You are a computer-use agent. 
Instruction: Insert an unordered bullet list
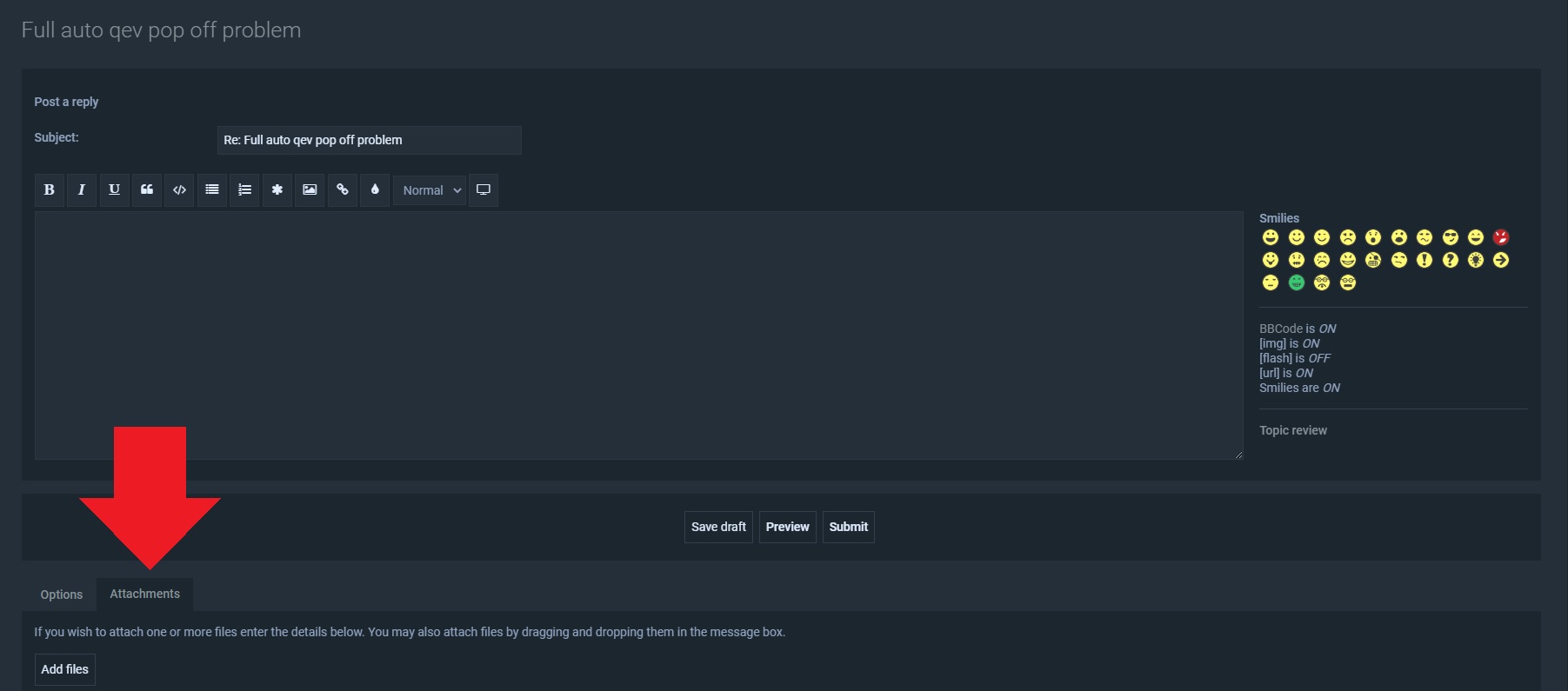pos(212,189)
